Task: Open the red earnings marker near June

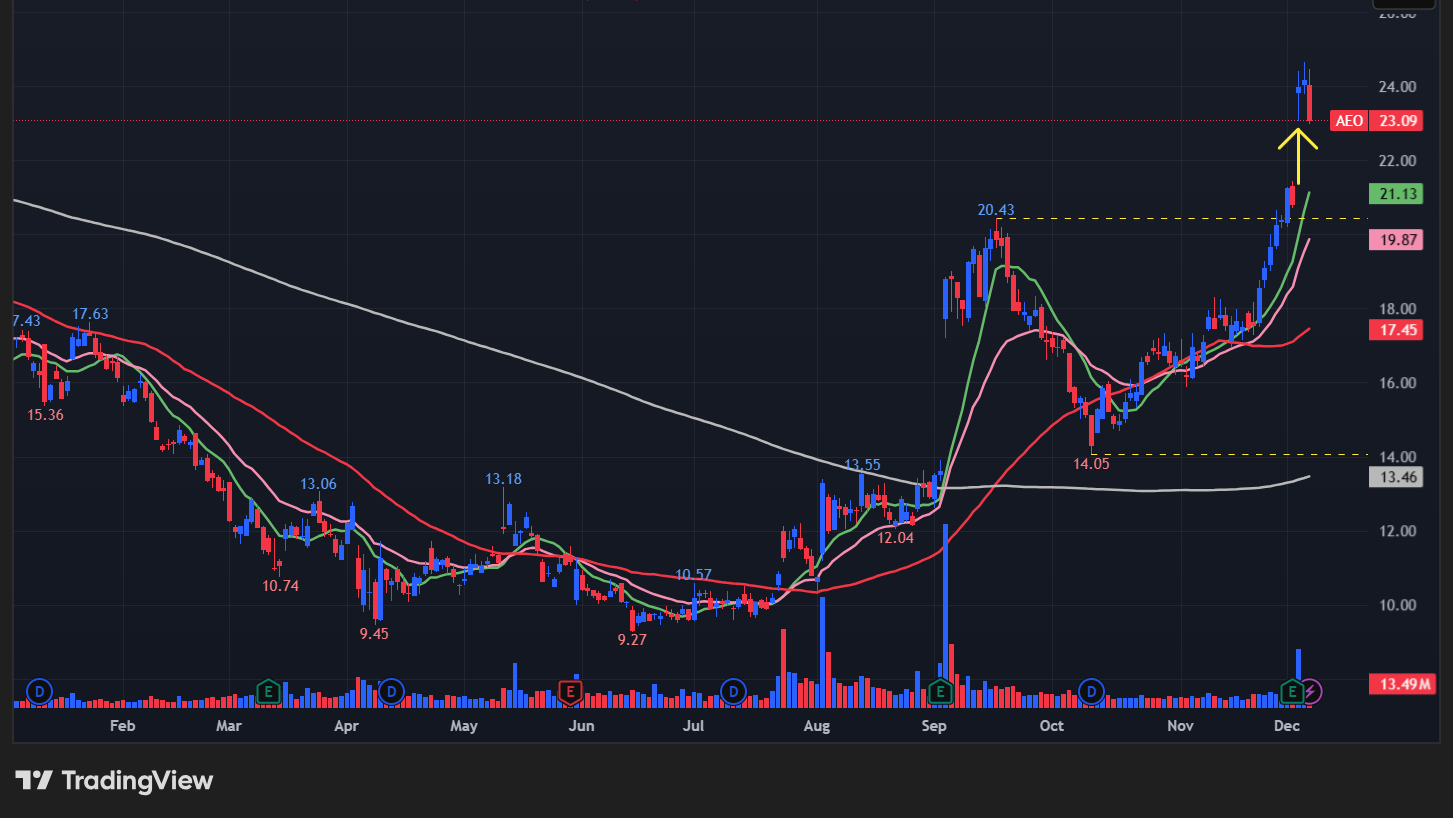Action: click(x=570, y=690)
